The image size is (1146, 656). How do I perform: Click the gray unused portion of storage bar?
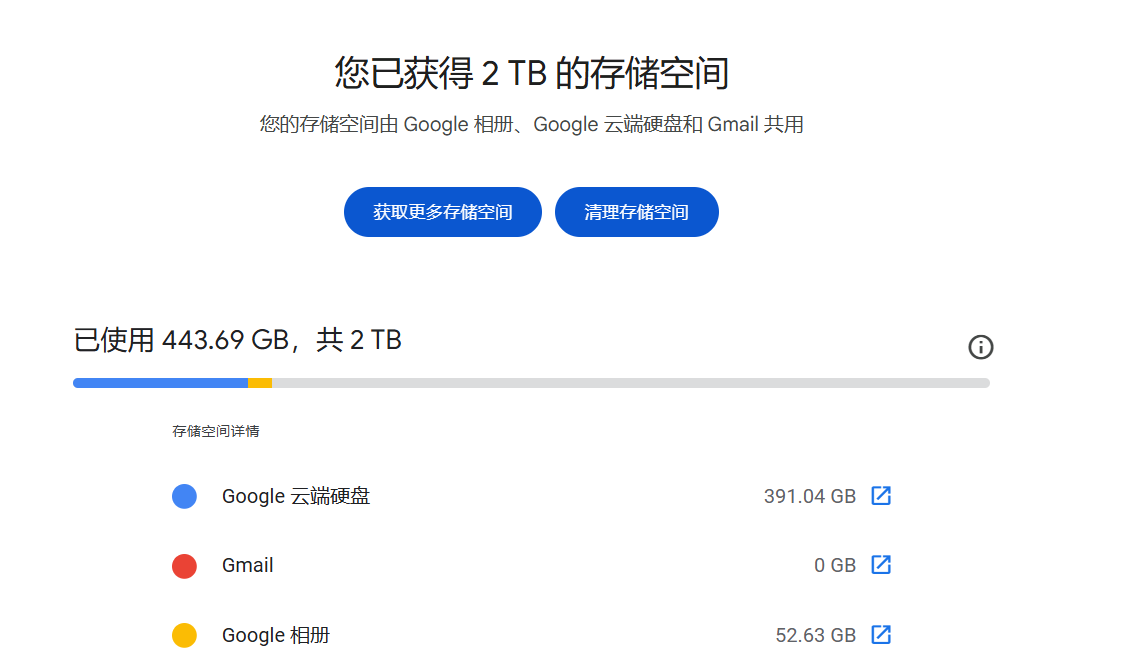pos(631,383)
